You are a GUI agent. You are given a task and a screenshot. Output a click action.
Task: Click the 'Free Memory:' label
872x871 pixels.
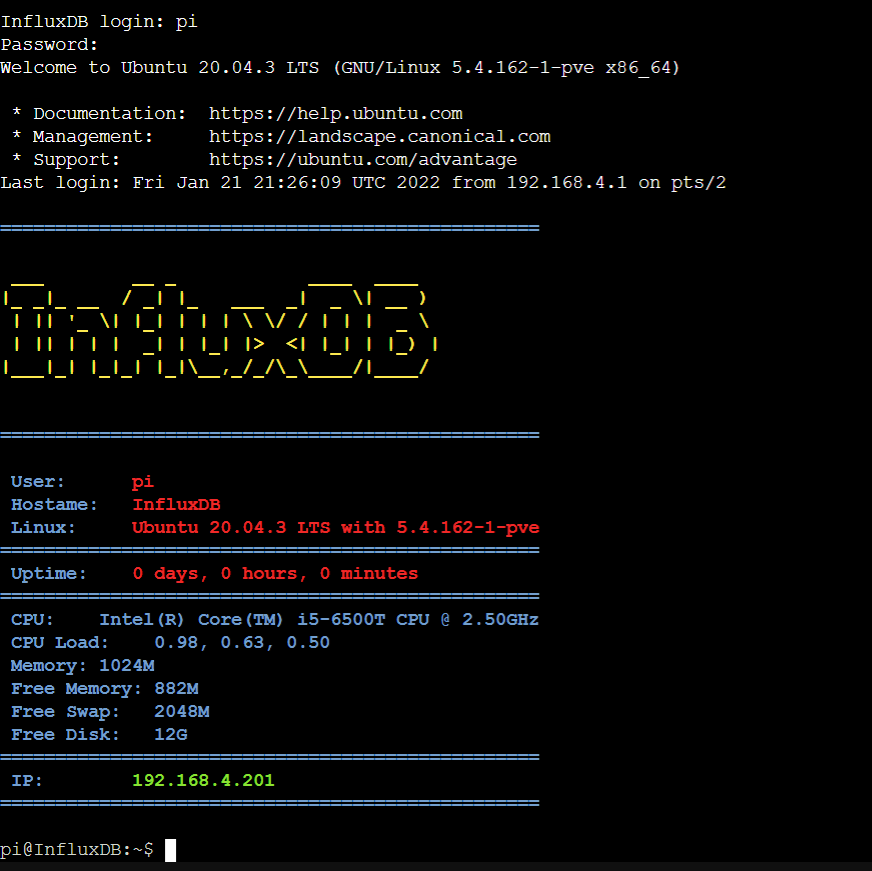[77, 689]
